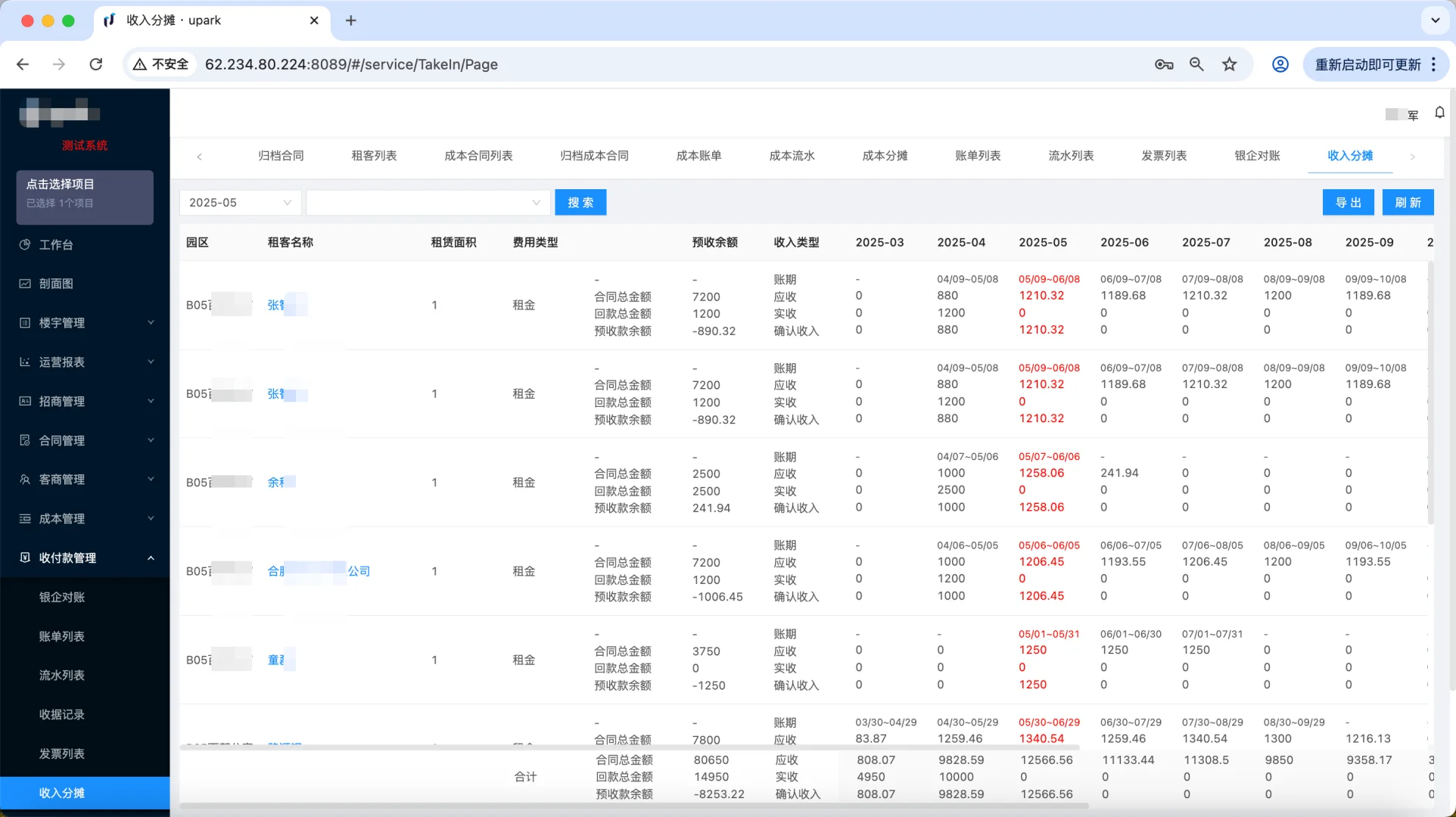Select the 客商管理 customer management icon
The width and height of the screenshot is (1456, 817).
click(x=25, y=479)
